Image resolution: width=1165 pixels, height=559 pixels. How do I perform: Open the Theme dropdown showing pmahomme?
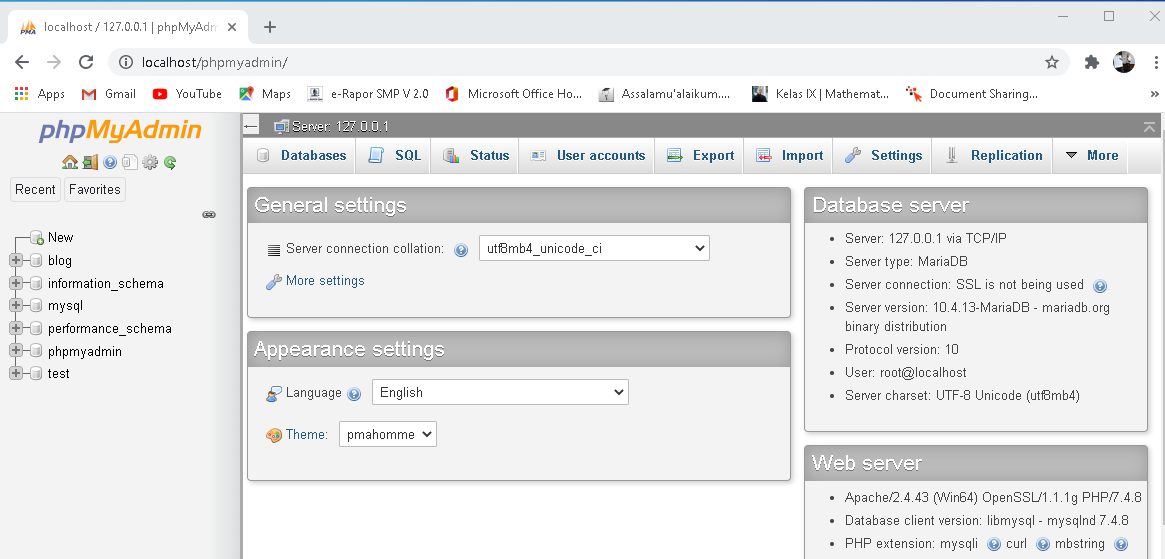[x=388, y=434]
